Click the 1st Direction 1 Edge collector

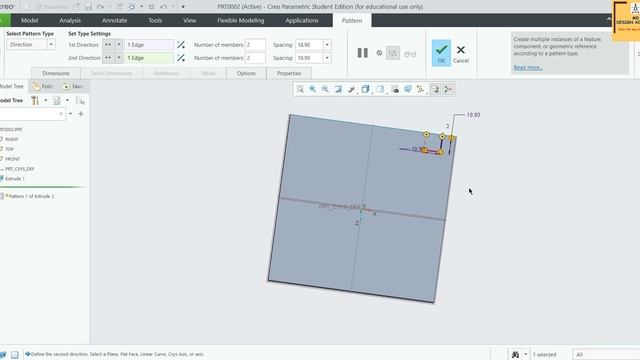[149, 45]
